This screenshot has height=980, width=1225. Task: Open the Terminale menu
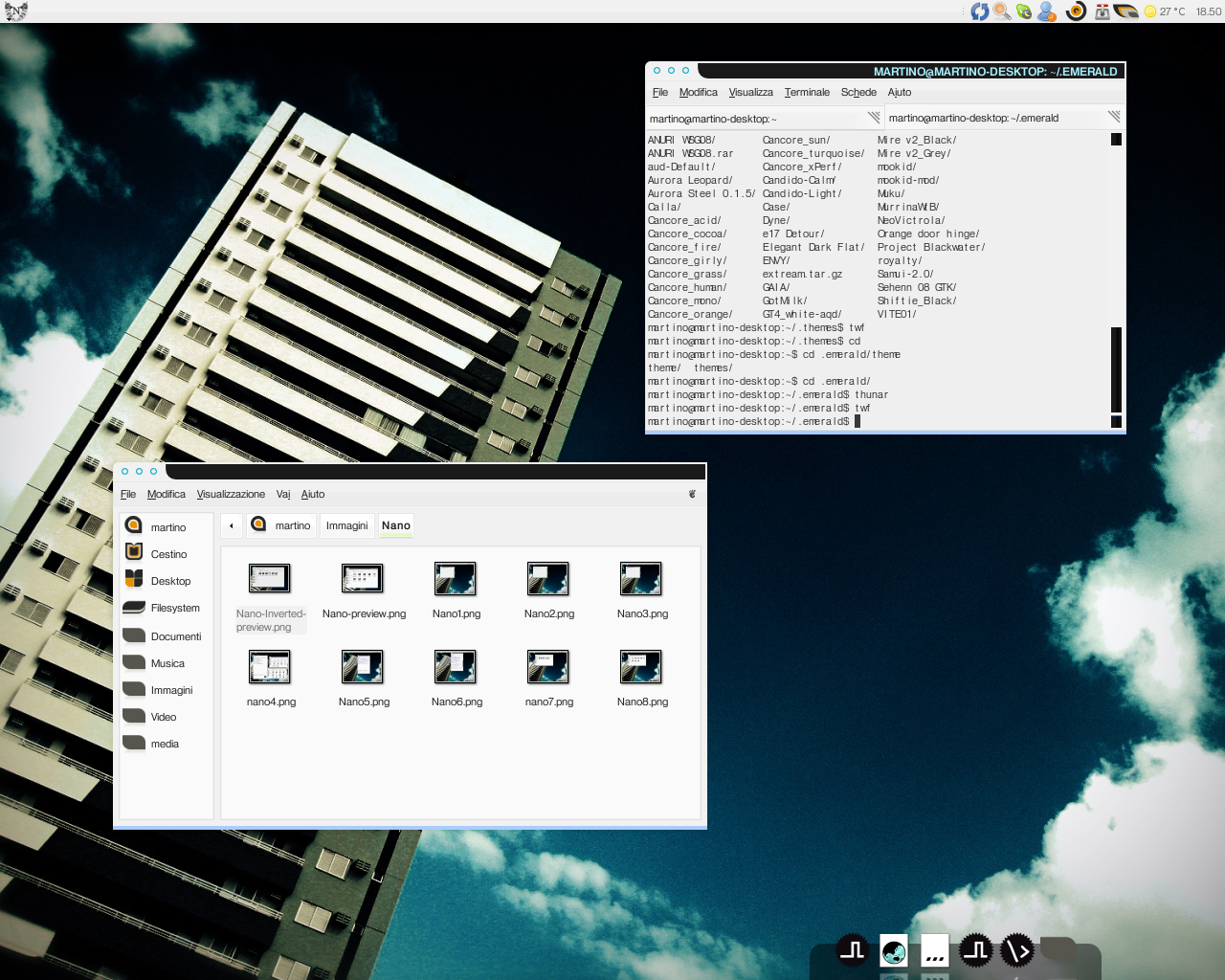[807, 92]
